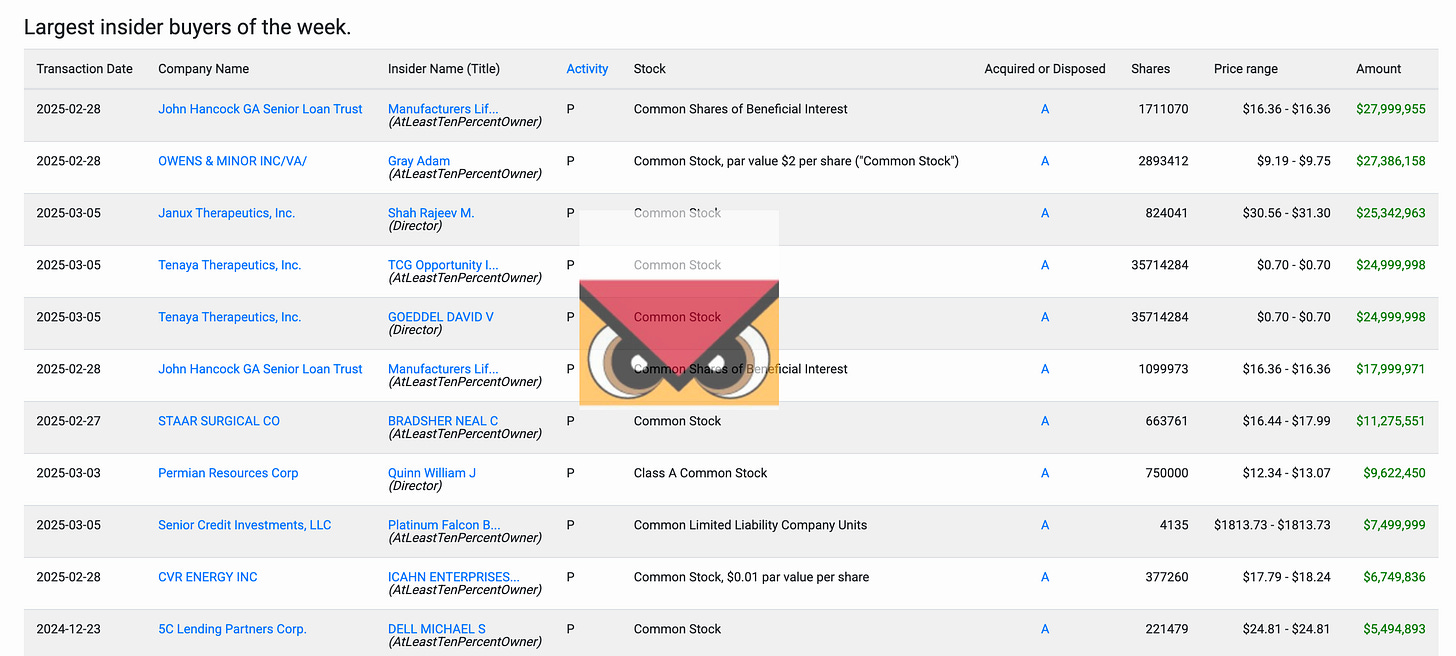Click price range $1813.73 - $1813.73
Viewport: 1456px width, 656px height.
click(x=1272, y=525)
